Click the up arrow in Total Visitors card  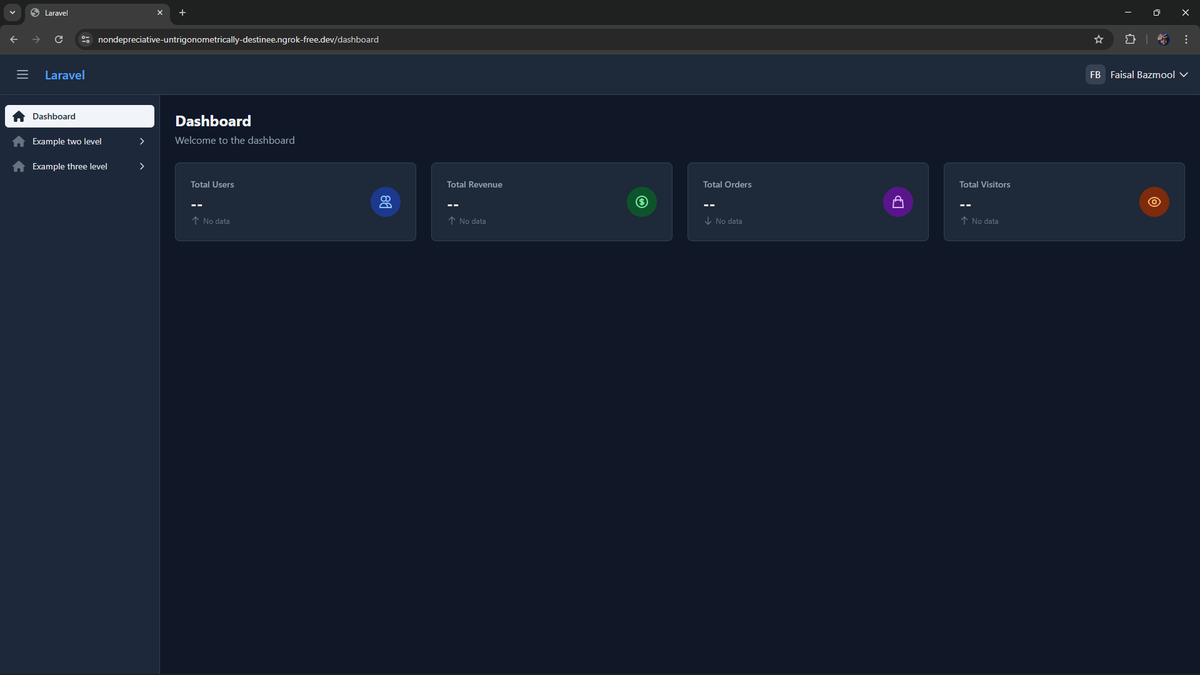[964, 221]
